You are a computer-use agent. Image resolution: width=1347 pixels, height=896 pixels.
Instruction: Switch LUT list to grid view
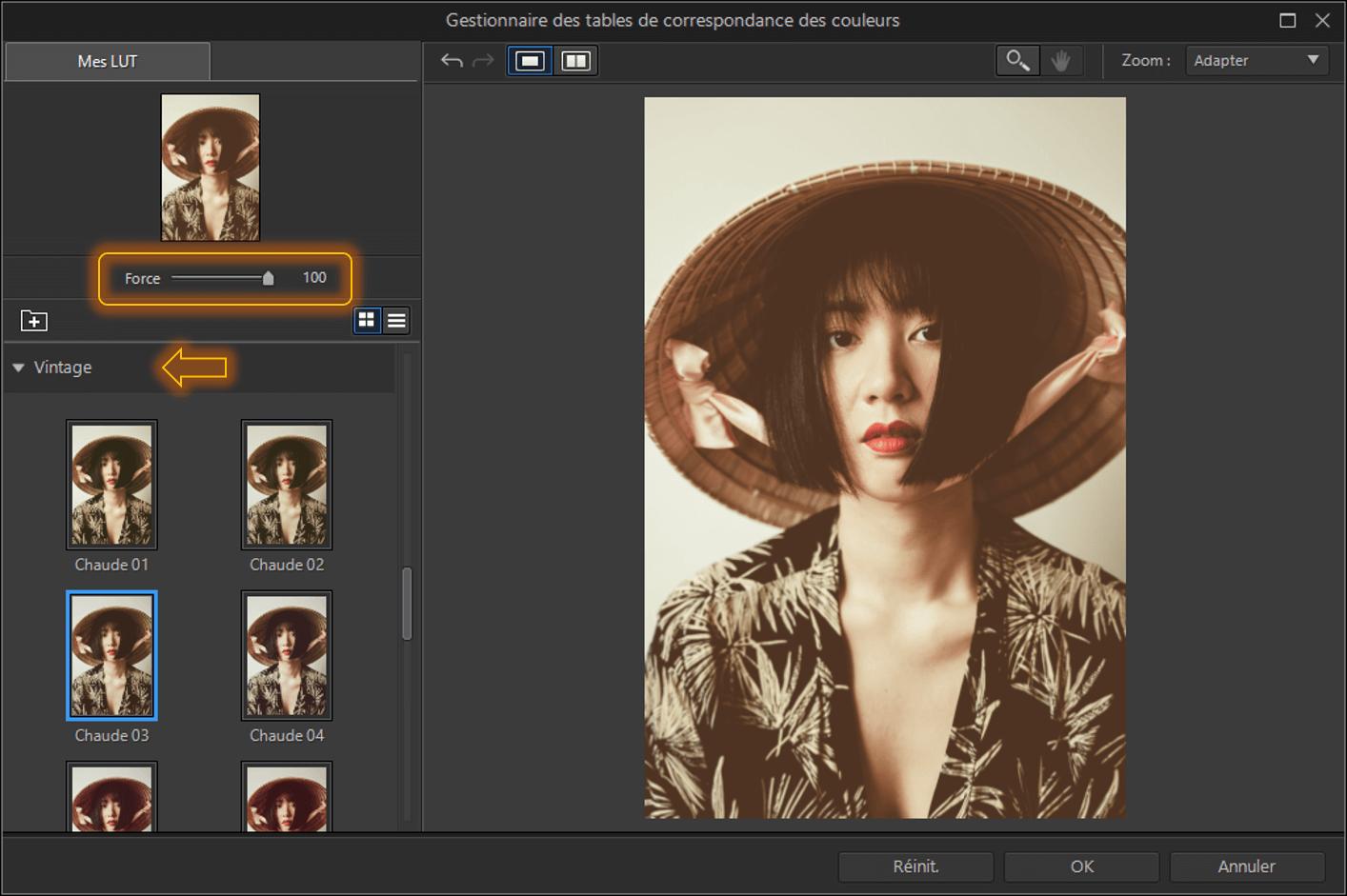[x=367, y=321]
